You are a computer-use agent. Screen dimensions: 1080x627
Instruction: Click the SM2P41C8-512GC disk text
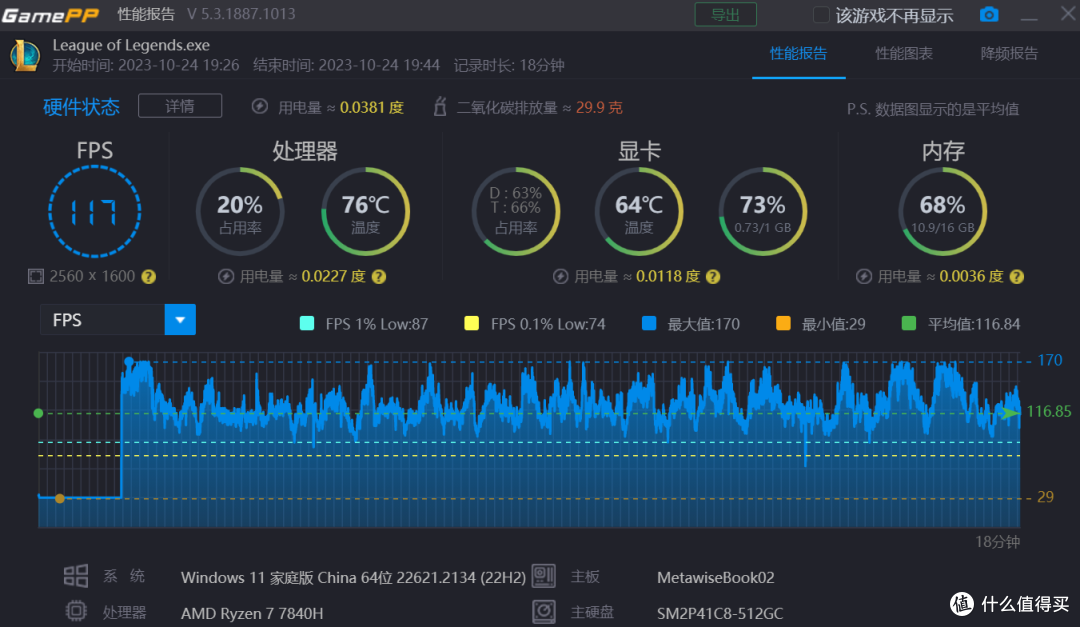720,613
